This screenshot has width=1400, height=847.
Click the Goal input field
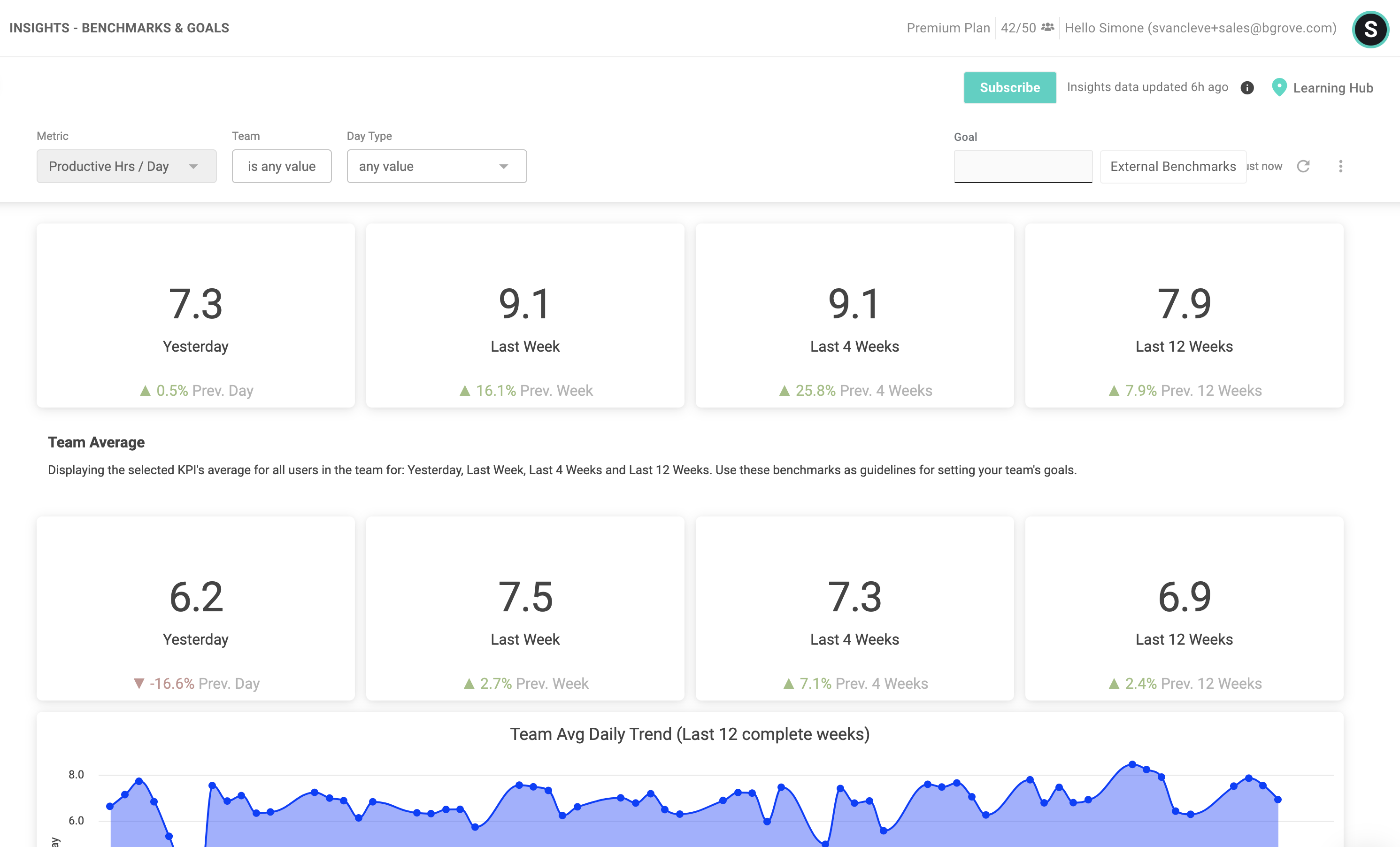point(1023,166)
